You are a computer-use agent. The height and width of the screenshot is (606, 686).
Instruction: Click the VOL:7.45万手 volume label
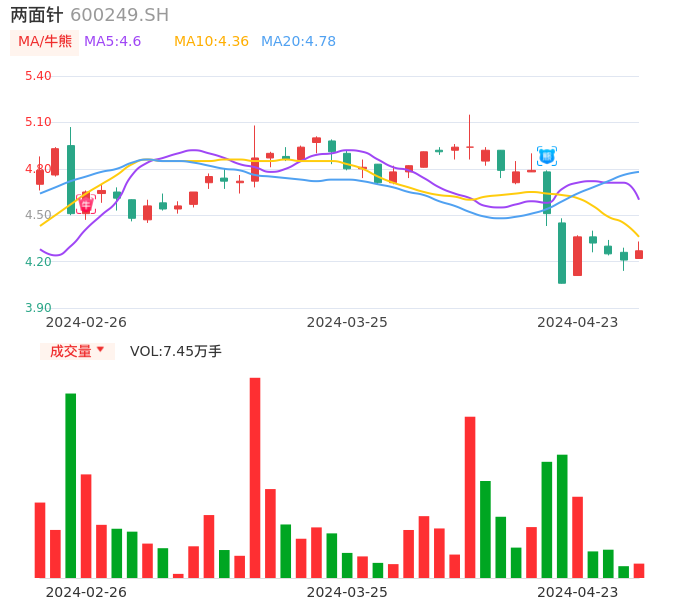pyautogui.click(x=176, y=351)
